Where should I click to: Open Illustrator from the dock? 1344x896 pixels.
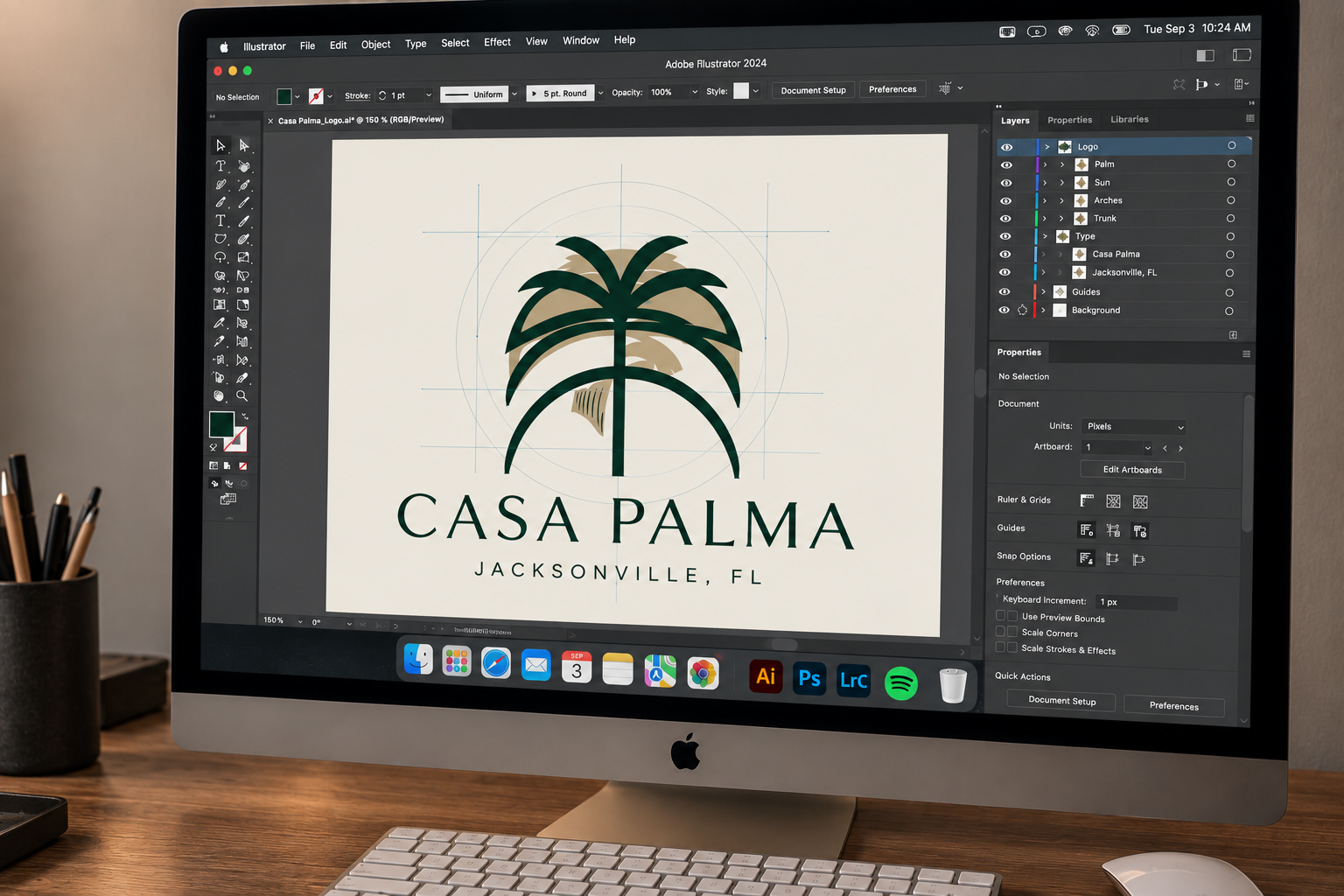click(766, 677)
